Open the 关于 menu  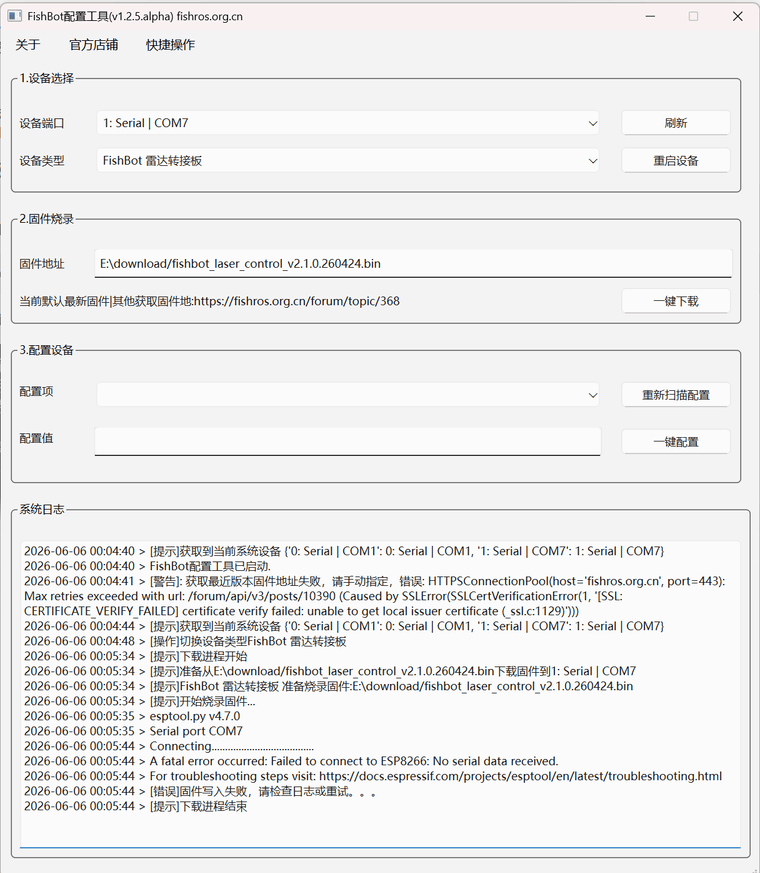pyautogui.click(x=28, y=45)
